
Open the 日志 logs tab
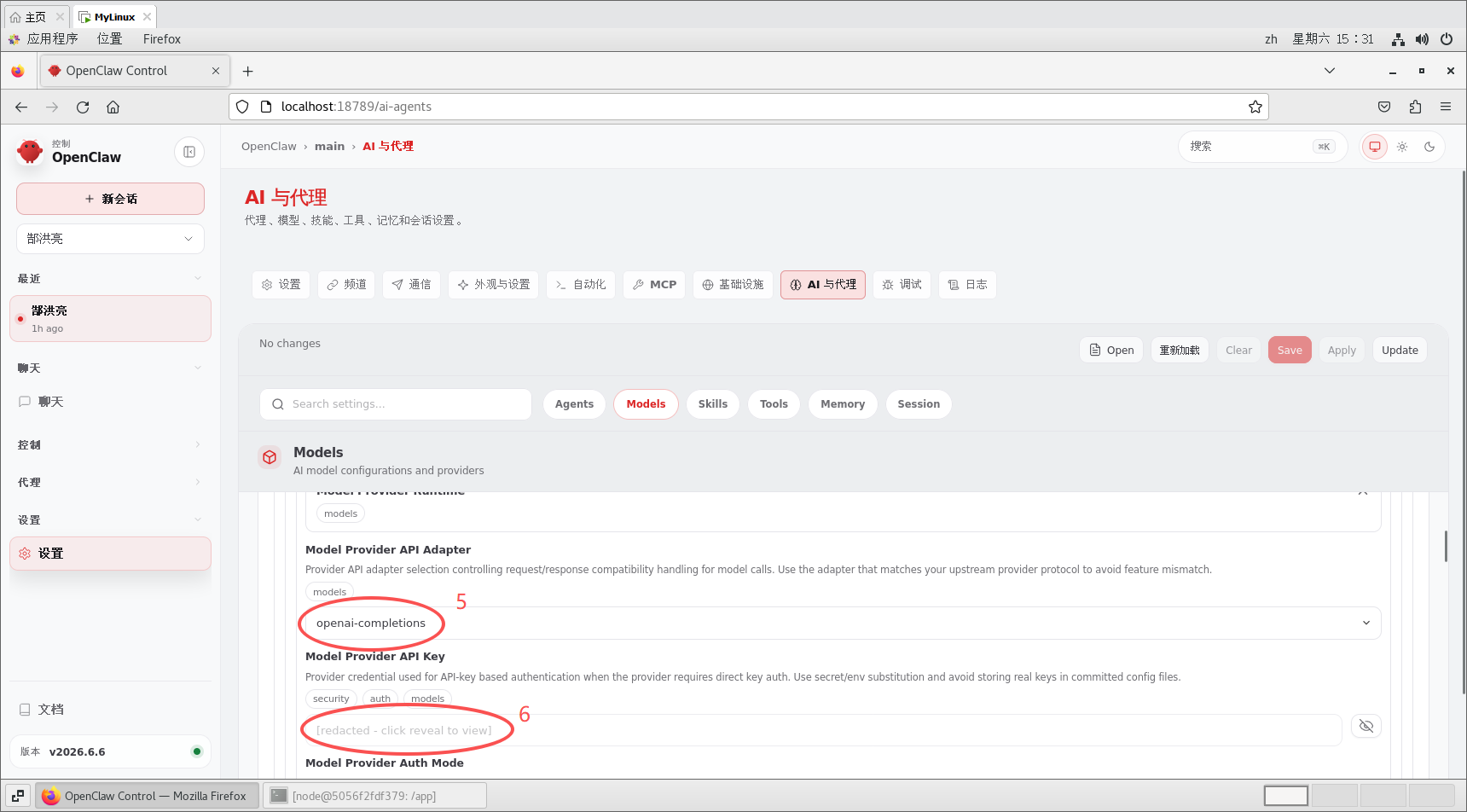point(967,285)
